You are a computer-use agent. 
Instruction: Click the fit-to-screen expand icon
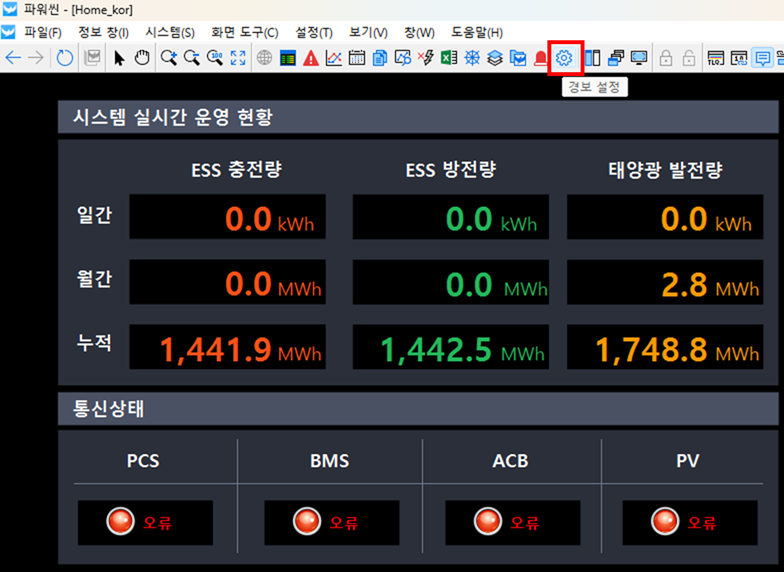238,58
